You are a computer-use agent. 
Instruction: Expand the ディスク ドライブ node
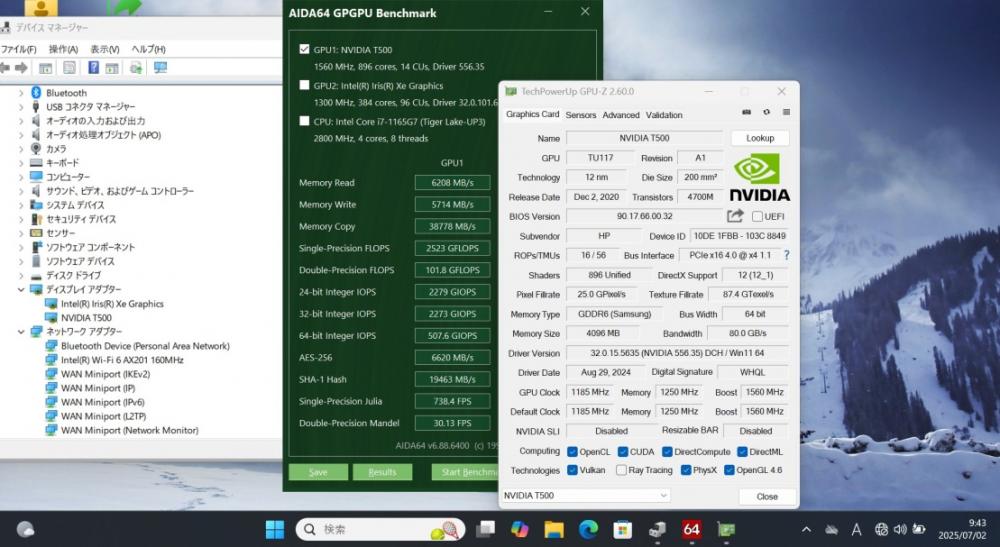point(21,275)
